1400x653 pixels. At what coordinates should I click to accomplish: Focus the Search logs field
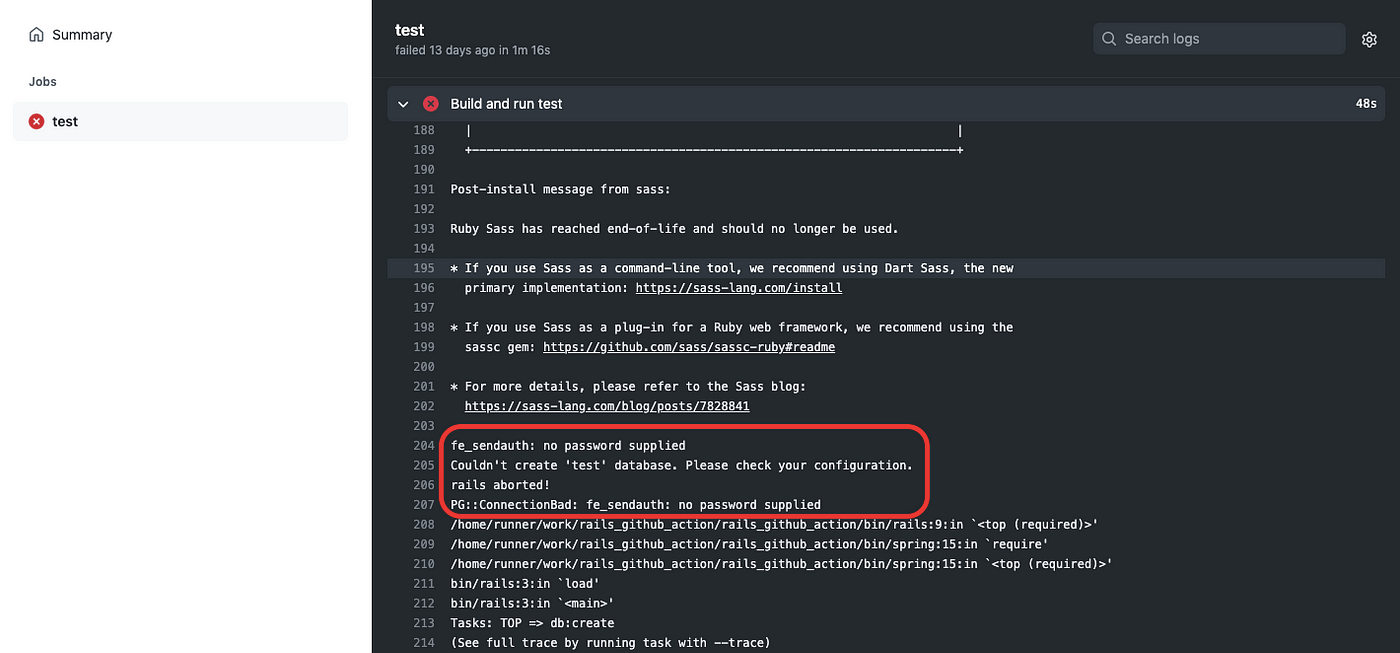click(1219, 39)
